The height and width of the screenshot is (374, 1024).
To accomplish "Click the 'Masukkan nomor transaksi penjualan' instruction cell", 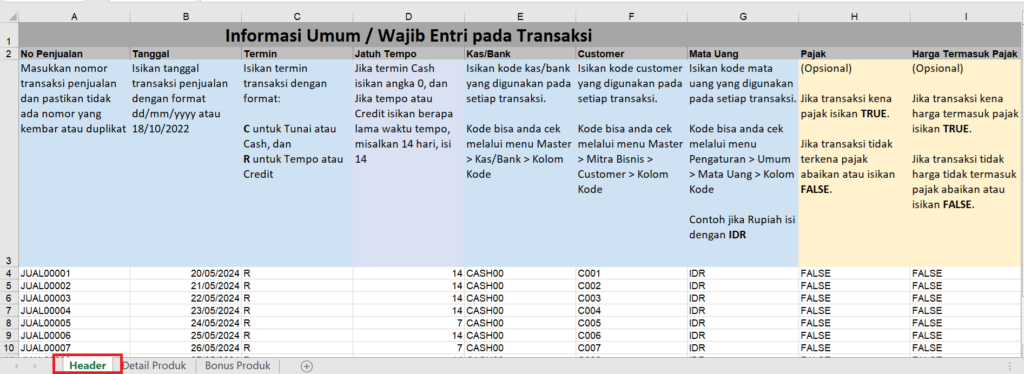I will coord(74,163).
